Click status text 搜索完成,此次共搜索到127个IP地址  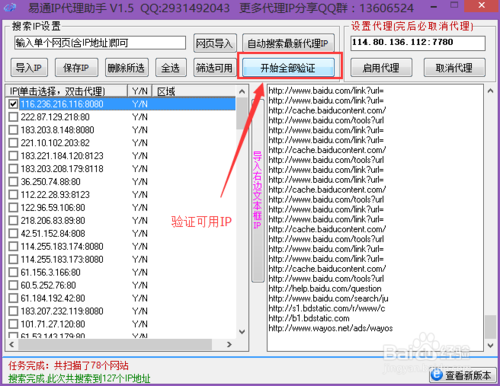[x=79, y=378]
